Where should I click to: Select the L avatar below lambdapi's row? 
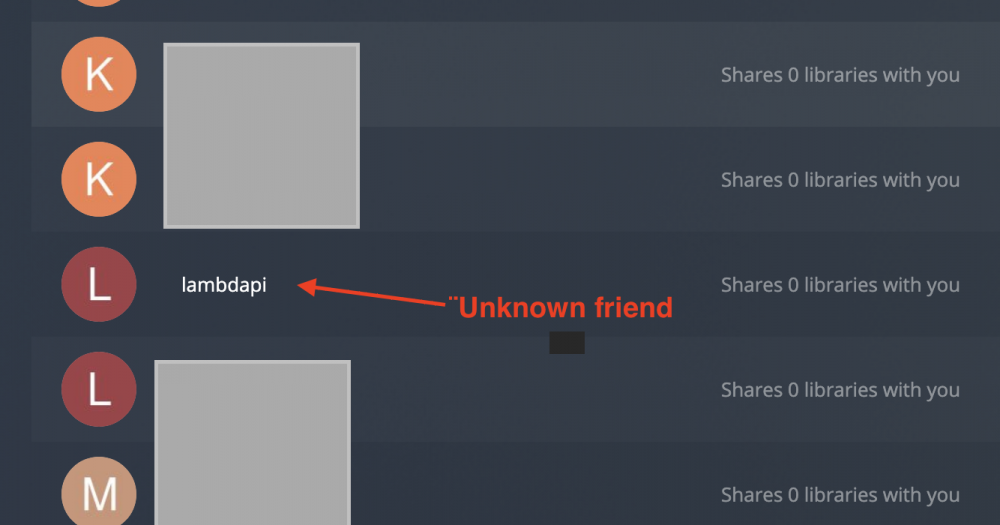(99, 389)
